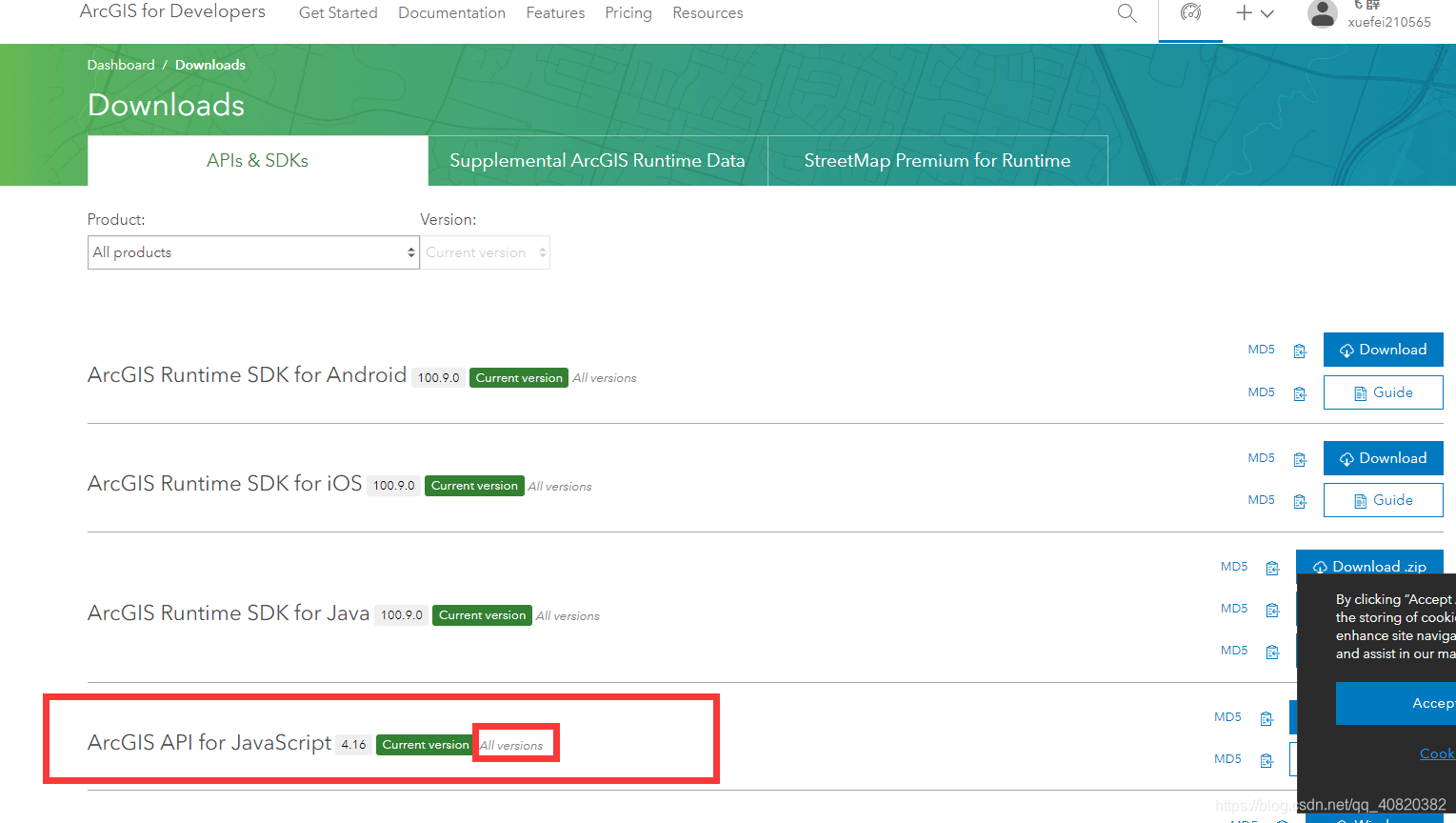Open 'All versions' link for ArcGIS API for JavaScript
This screenshot has height=823, width=1456.
pyautogui.click(x=513, y=743)
